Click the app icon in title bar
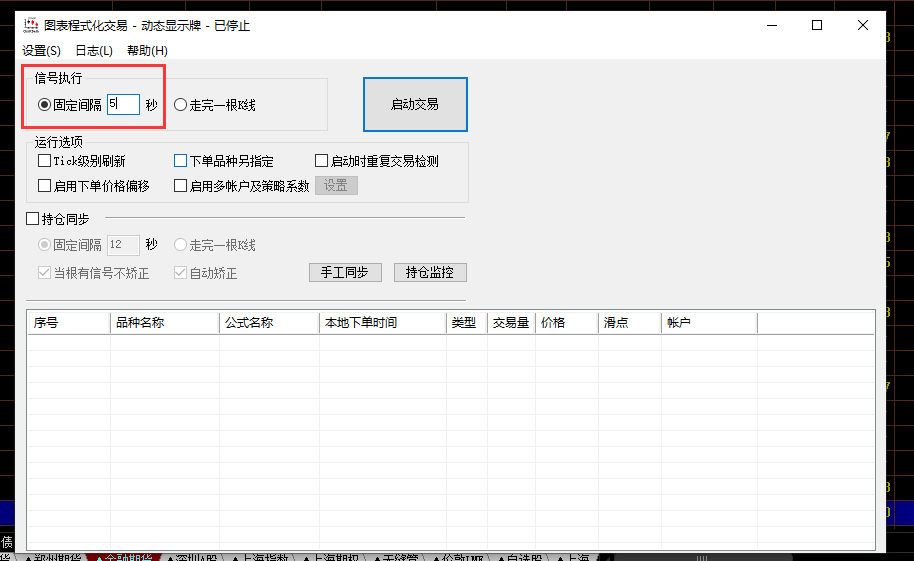 click(x=31, y=25)
